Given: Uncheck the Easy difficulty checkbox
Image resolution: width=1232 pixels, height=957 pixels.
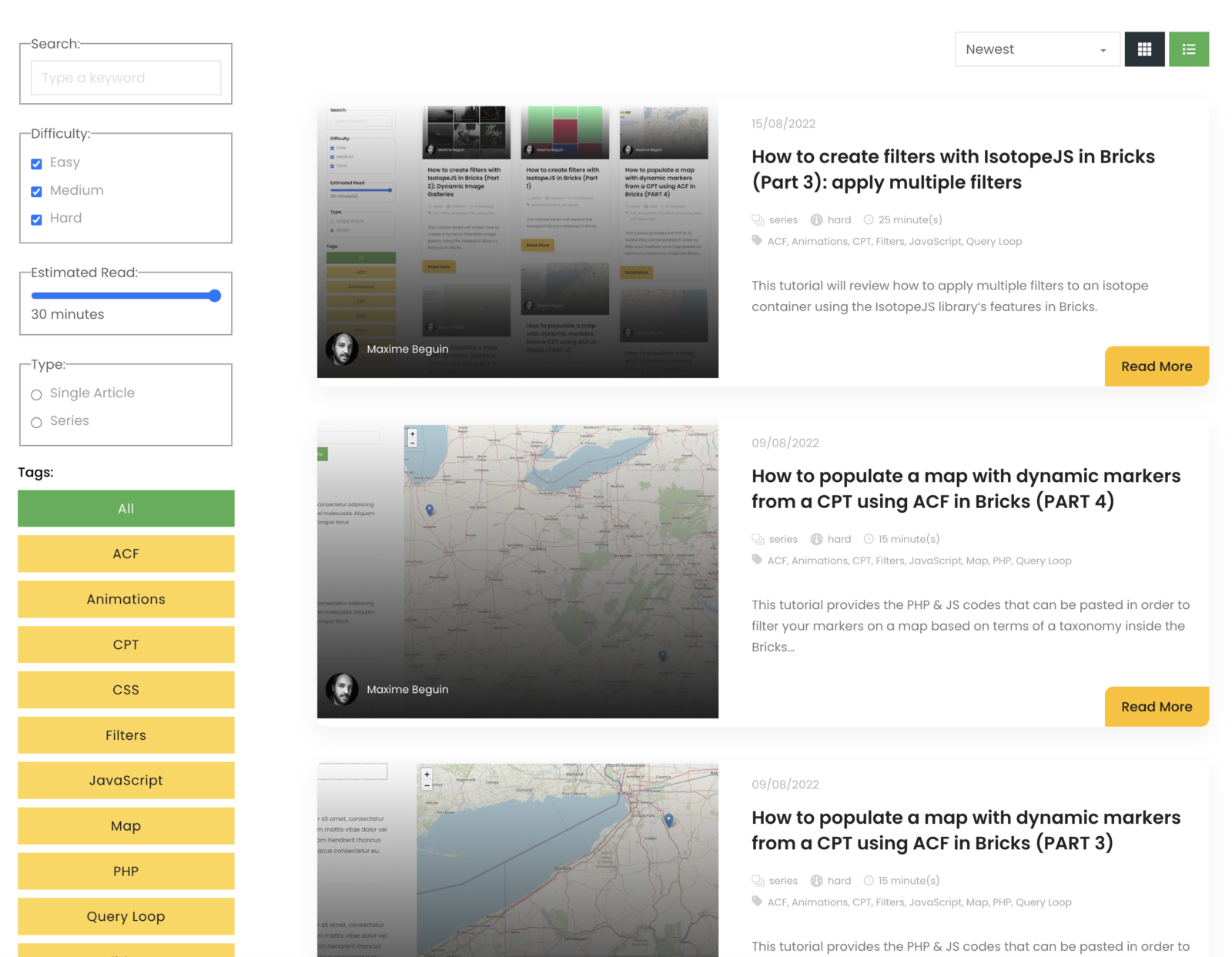Looking at the screenshot, I should [x=36, y=163].
